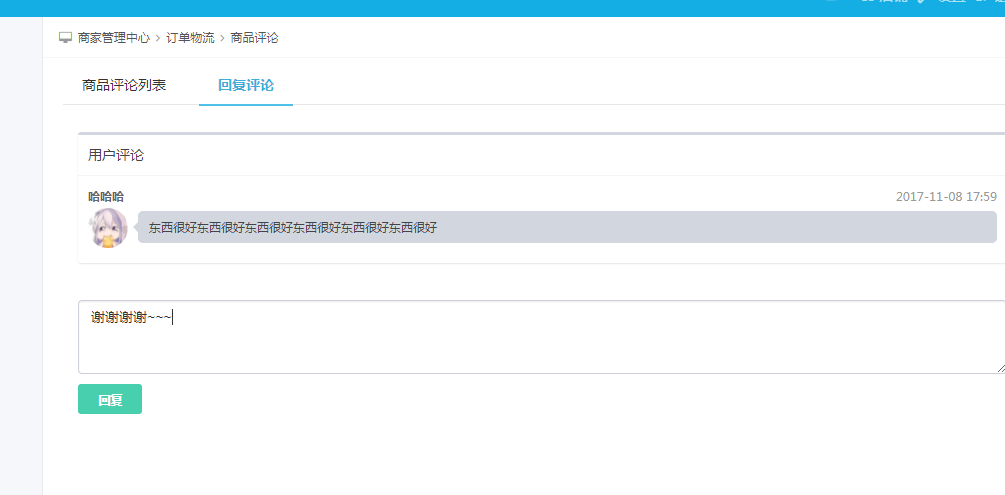Click the textarea resize handle corner
The image size is (1005, 495).
(999, 368)
